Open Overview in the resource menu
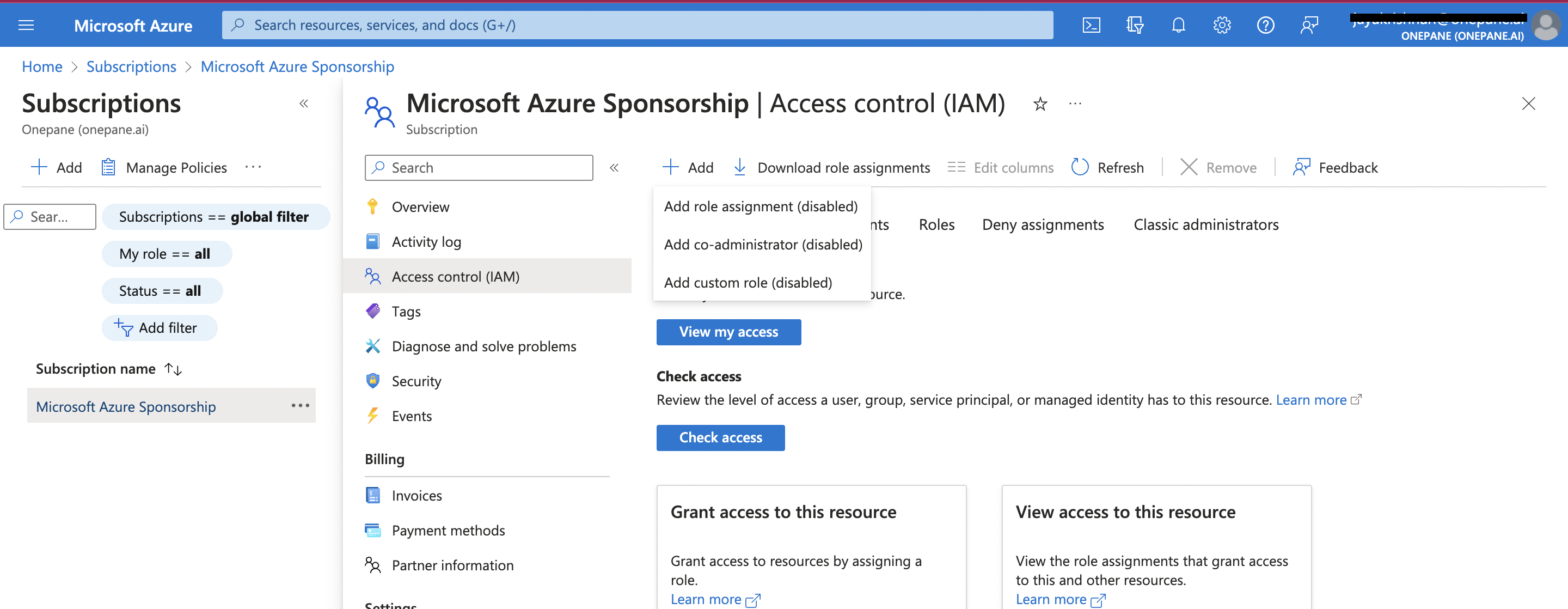Viewport: 1568px width, 609px height. pos(487,207)
